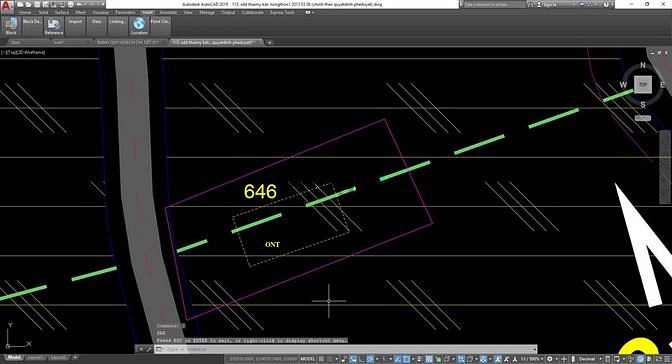Open the Reference panel icon
The width and height of the screenshot is (672, 364).
click(54, 27)
